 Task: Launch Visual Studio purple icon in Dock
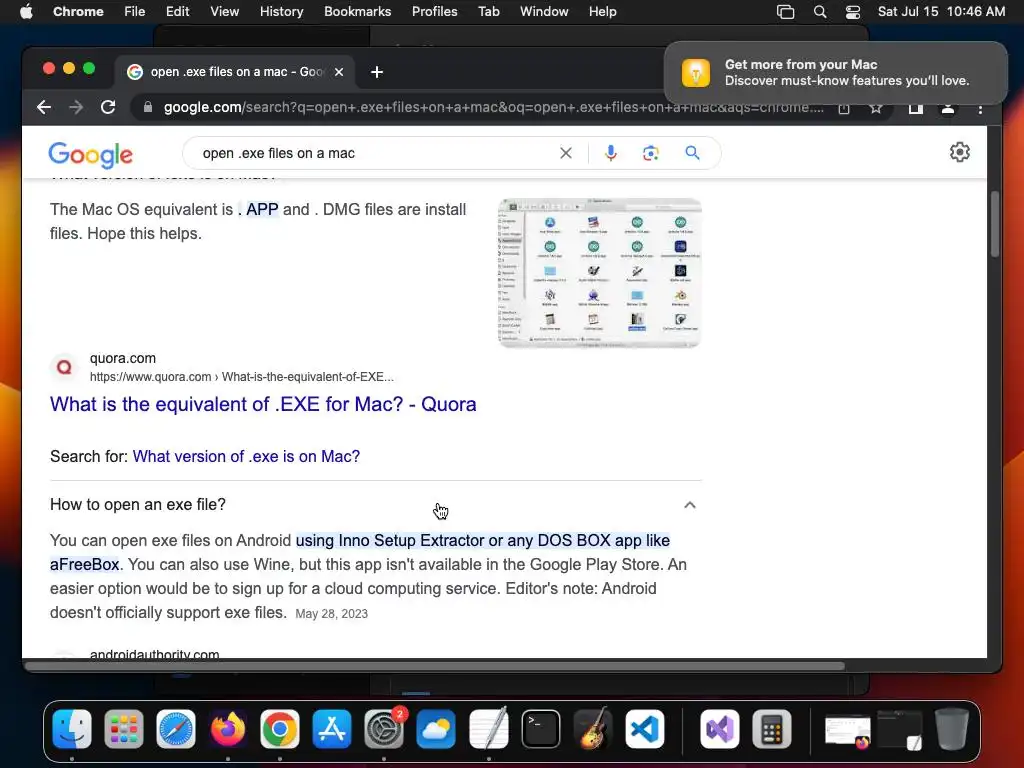pyautogui.click(x=720, y=729)
